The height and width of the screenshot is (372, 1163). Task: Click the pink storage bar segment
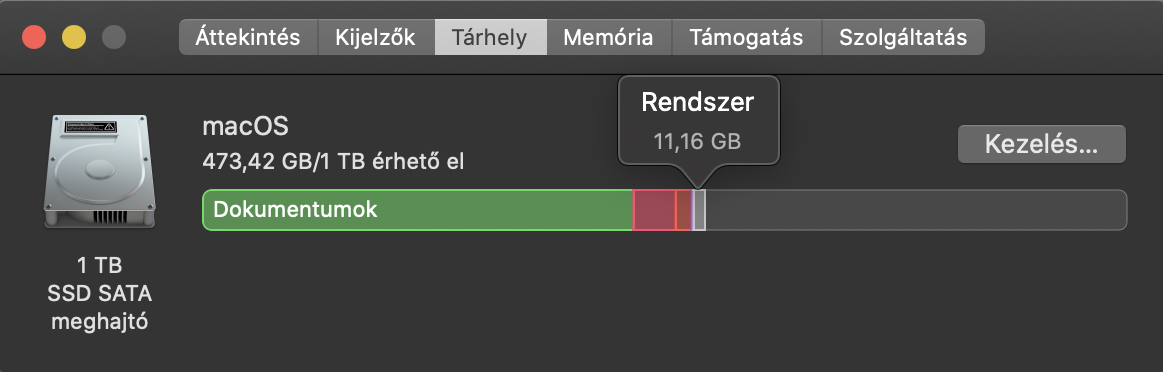654,210
